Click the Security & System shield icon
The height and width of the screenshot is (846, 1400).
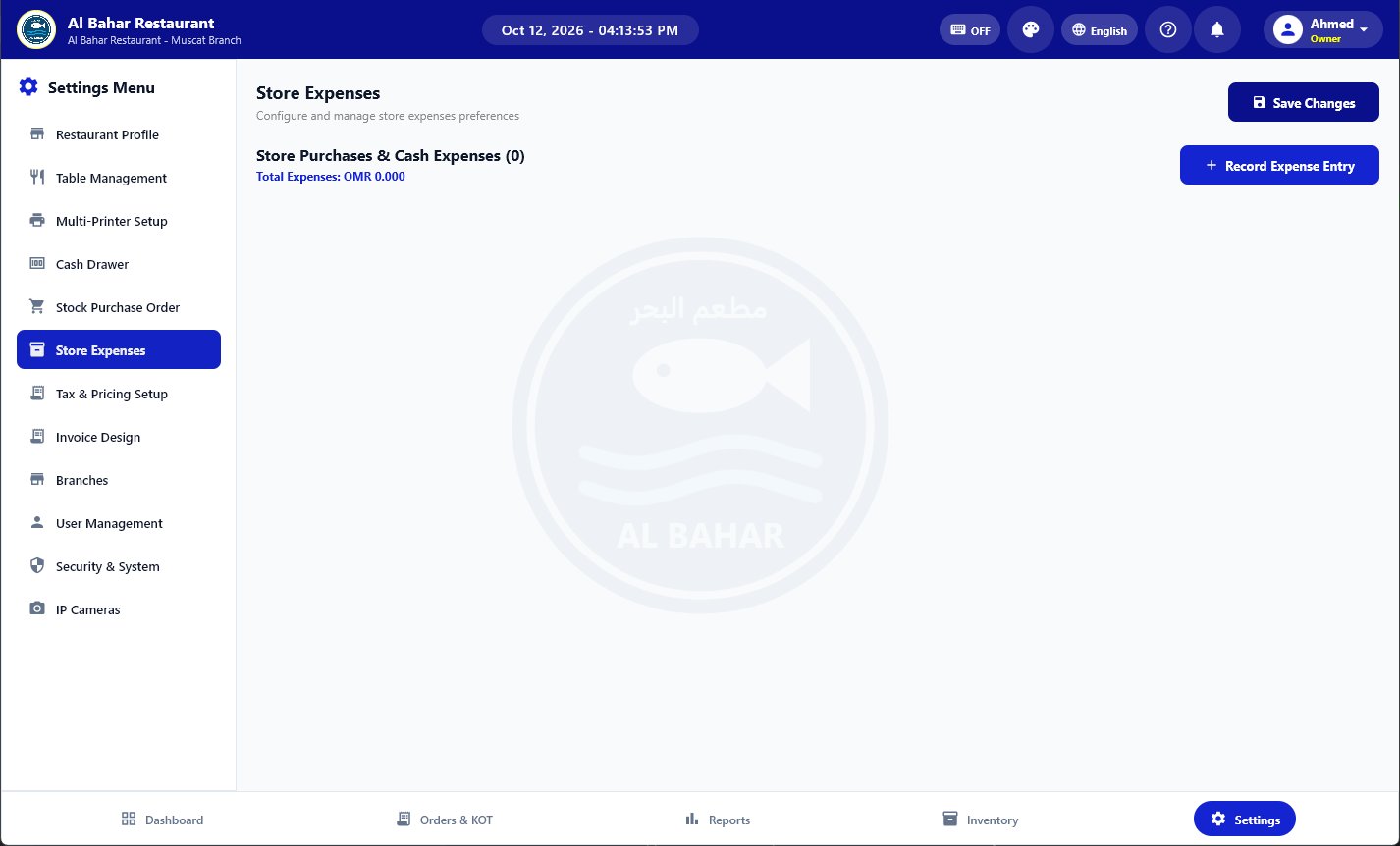pyautogui.click(x=37, y=566)
